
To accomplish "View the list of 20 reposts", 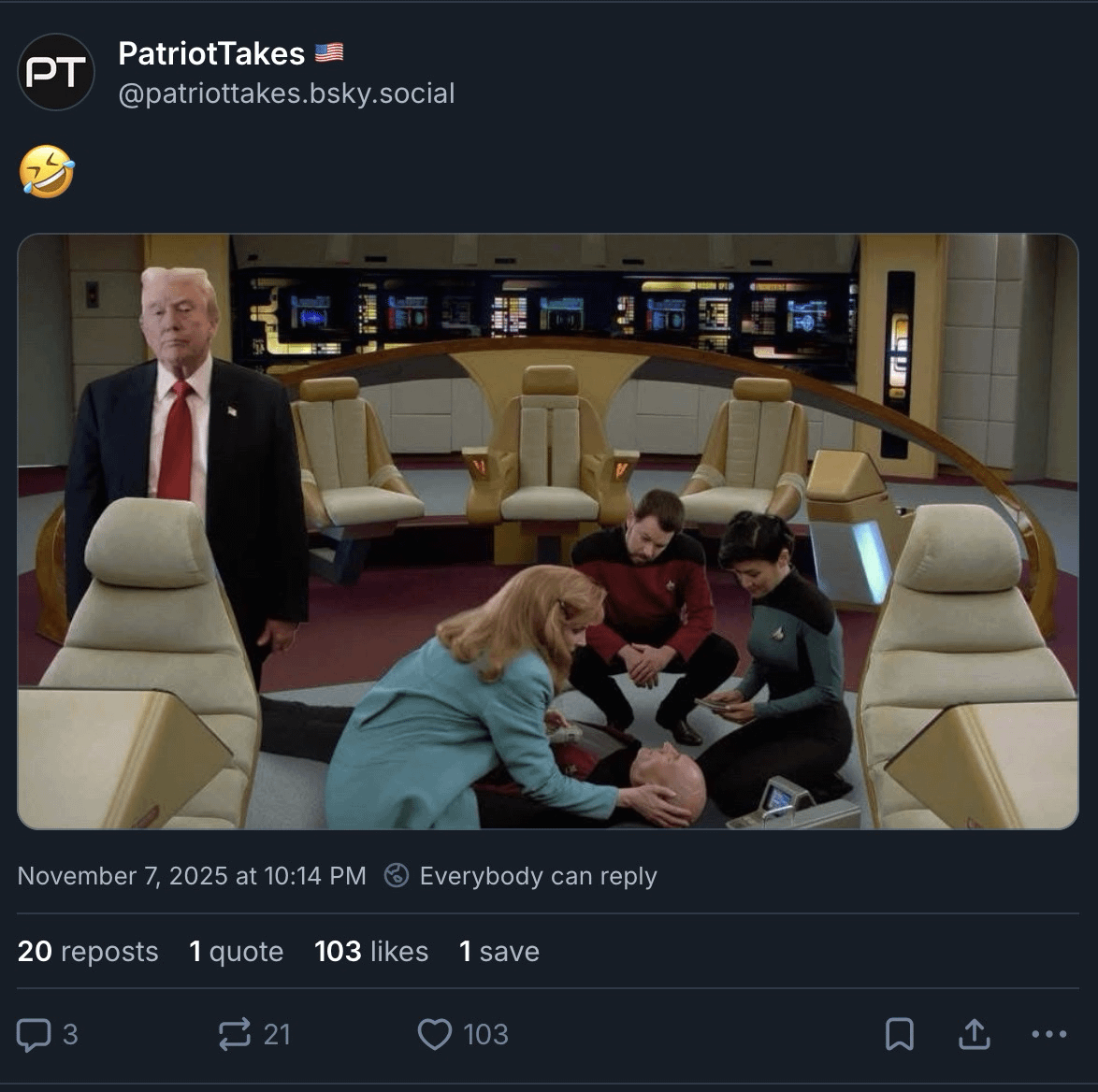I will click(88, 951).
